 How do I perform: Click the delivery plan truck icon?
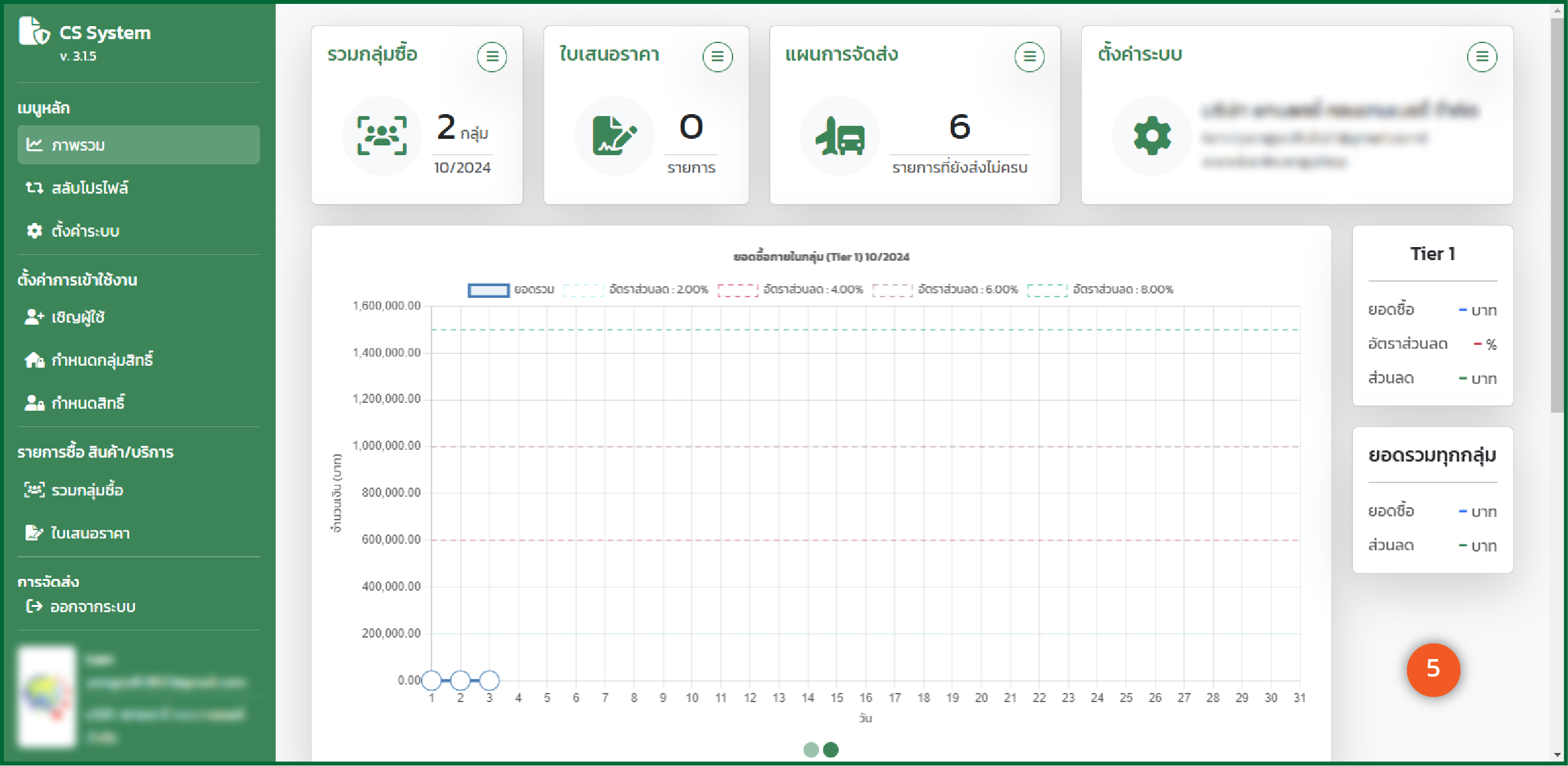click(839, 136)
